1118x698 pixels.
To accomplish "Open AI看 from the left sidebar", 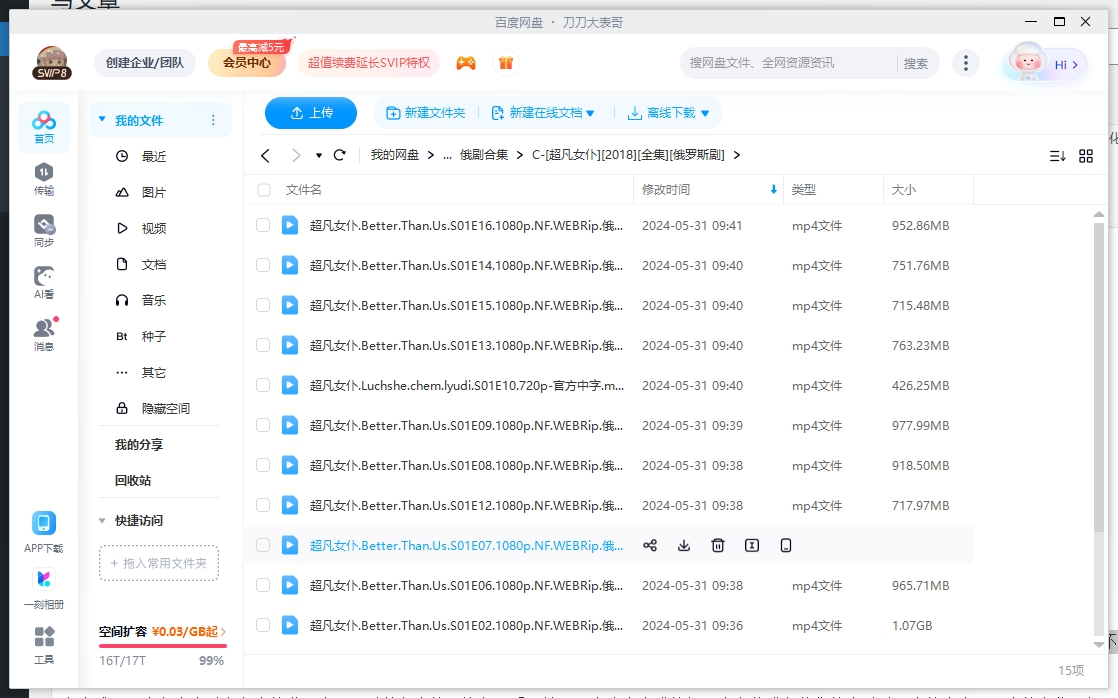I will click(x=43, y=281).
